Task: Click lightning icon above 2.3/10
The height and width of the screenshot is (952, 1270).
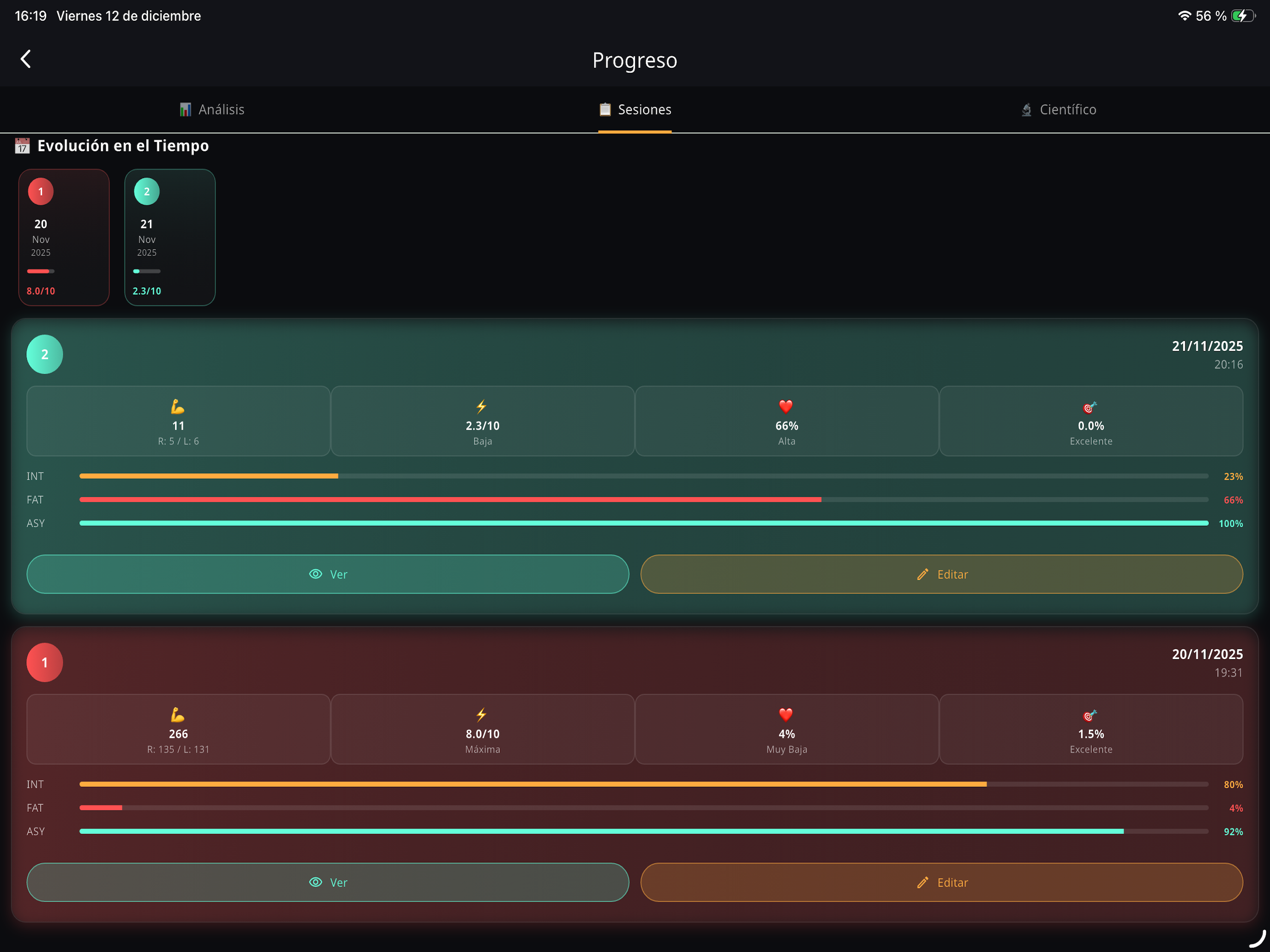Action: point(482,407)
